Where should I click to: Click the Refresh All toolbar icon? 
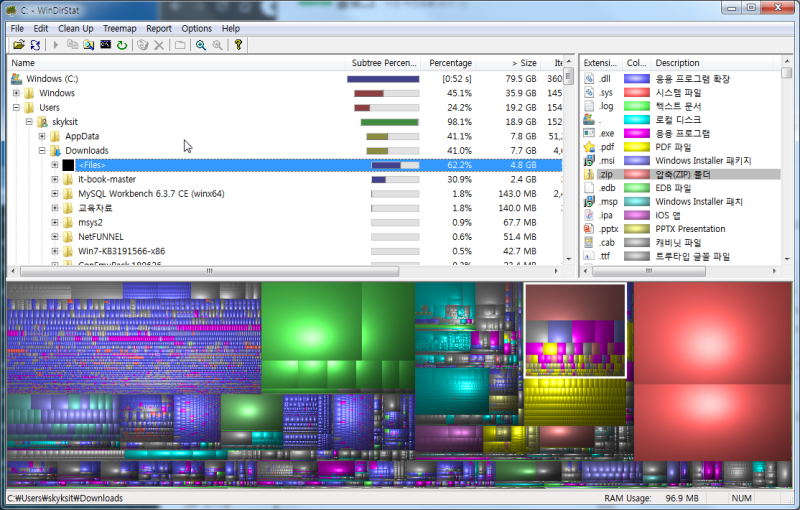coord(35,45)
